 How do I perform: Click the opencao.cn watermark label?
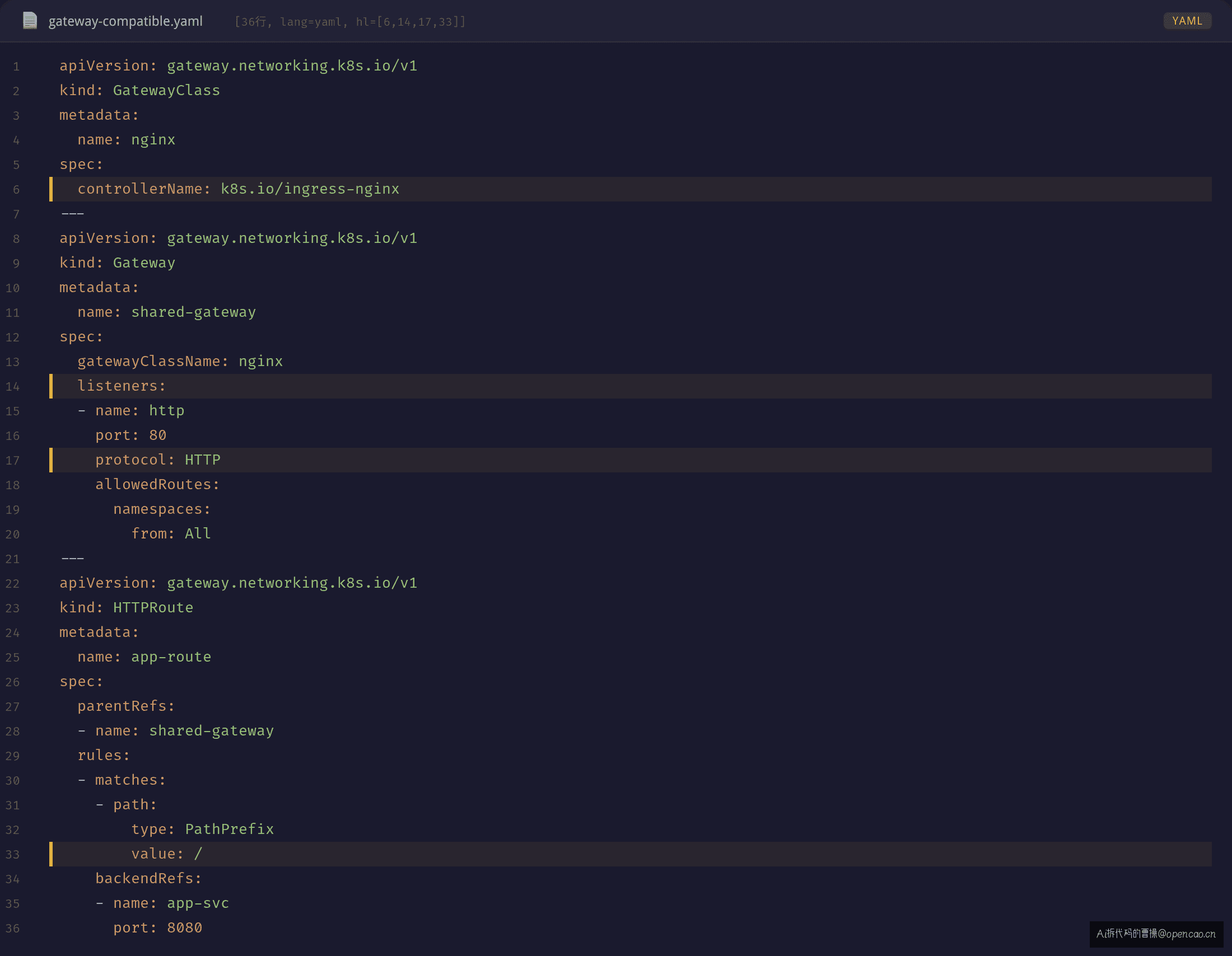pos(1155,934)
